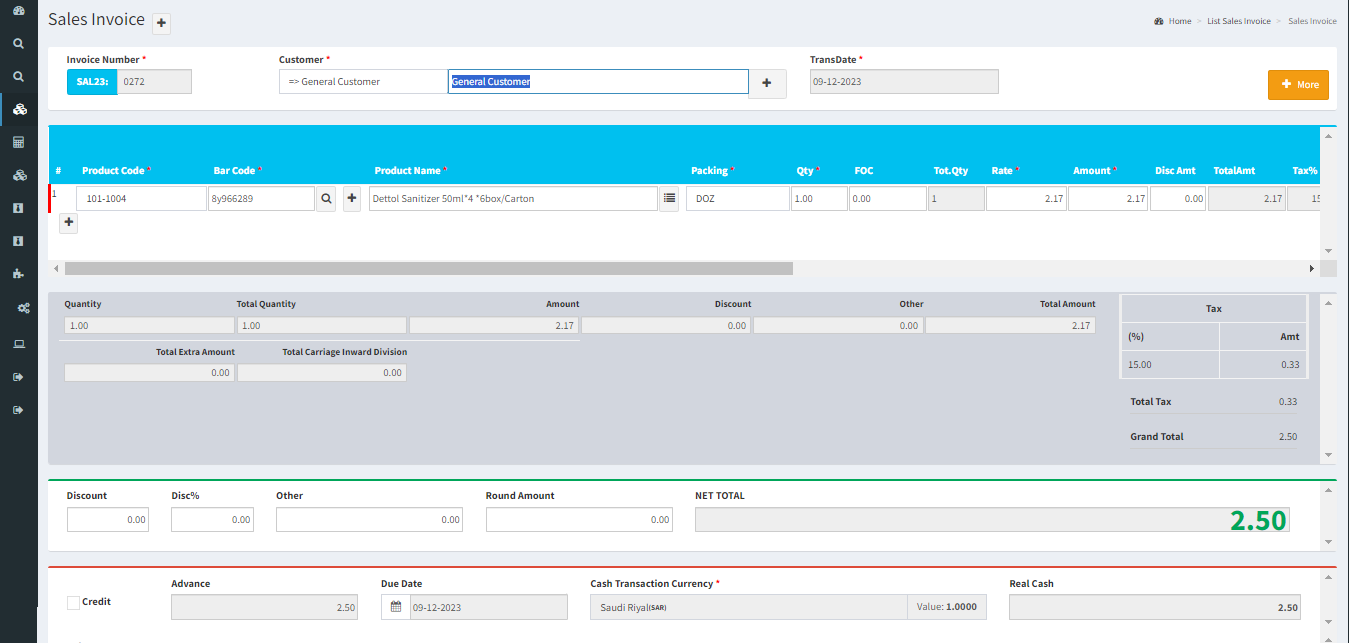Click the Real Cash field
This screenshot has height=643, width=1349.
point(1155,607)
